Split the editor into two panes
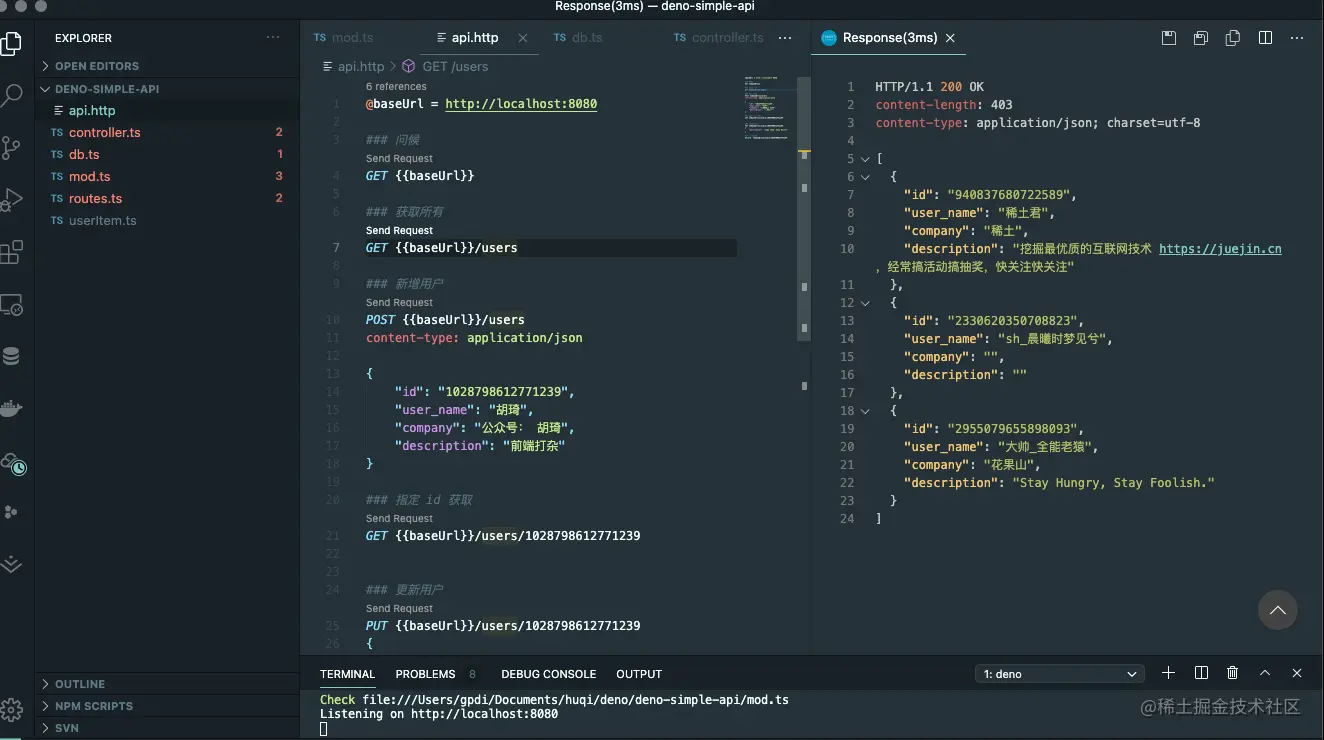 tap(1265, 37)
